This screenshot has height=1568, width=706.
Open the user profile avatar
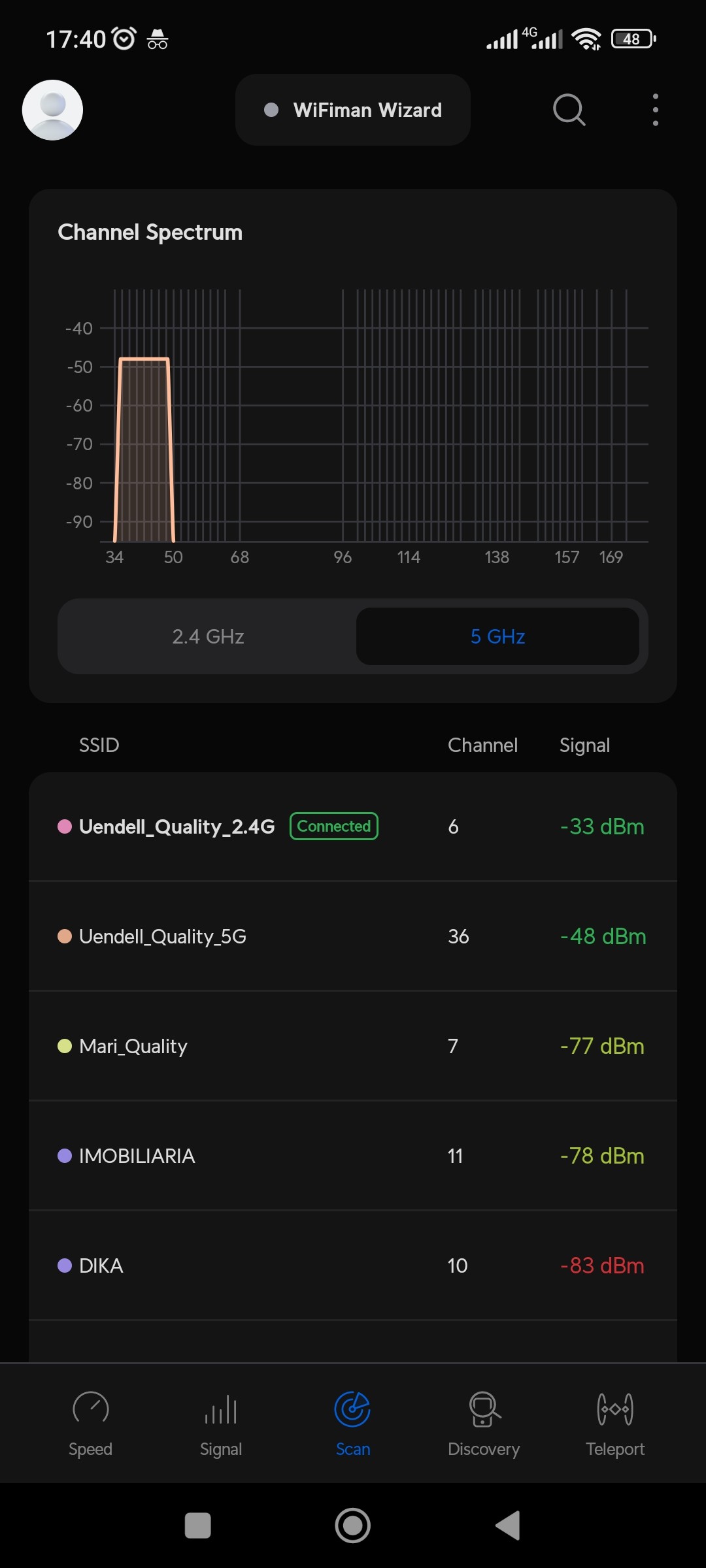click(52, 110)
